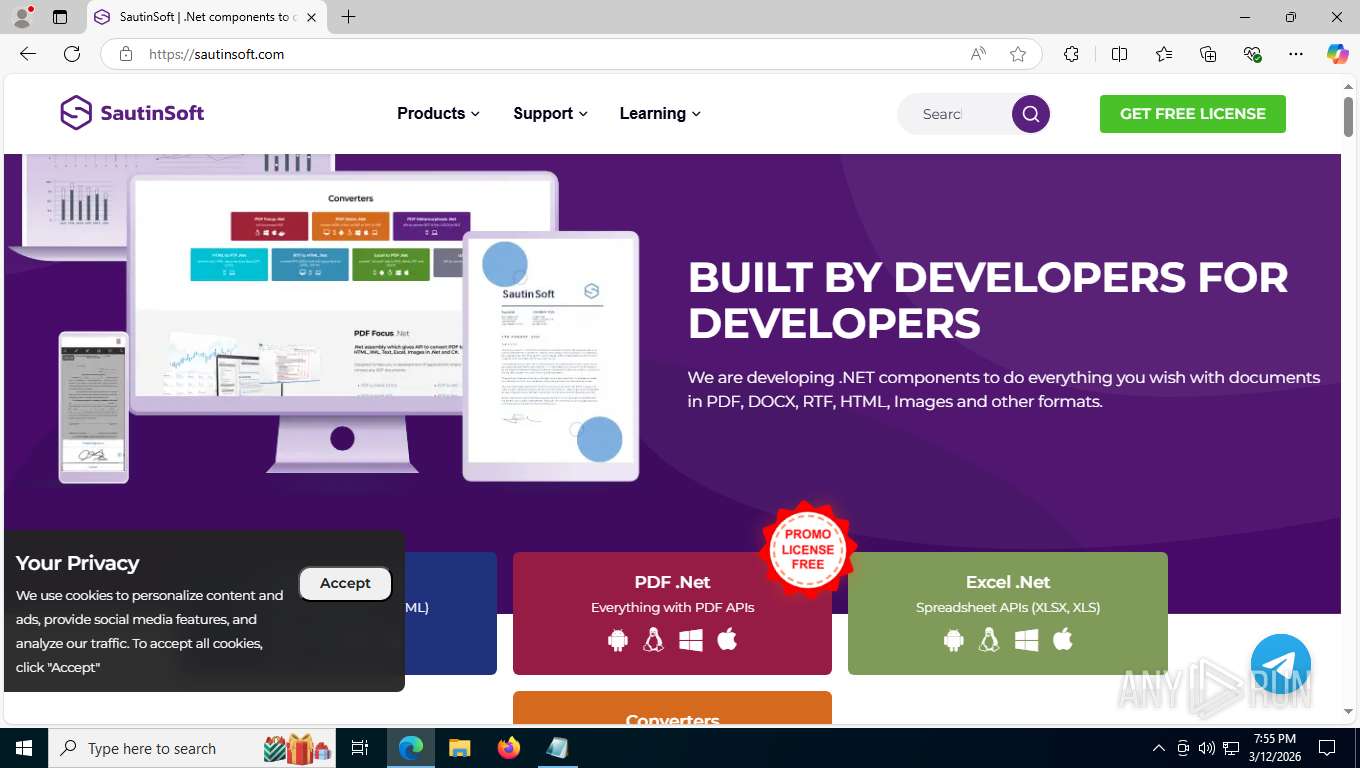The width and height of the screenshot is (1360, 768).
Task: Click the Linux penguin icon under Excel .Net
Action: tap(989, 640)
